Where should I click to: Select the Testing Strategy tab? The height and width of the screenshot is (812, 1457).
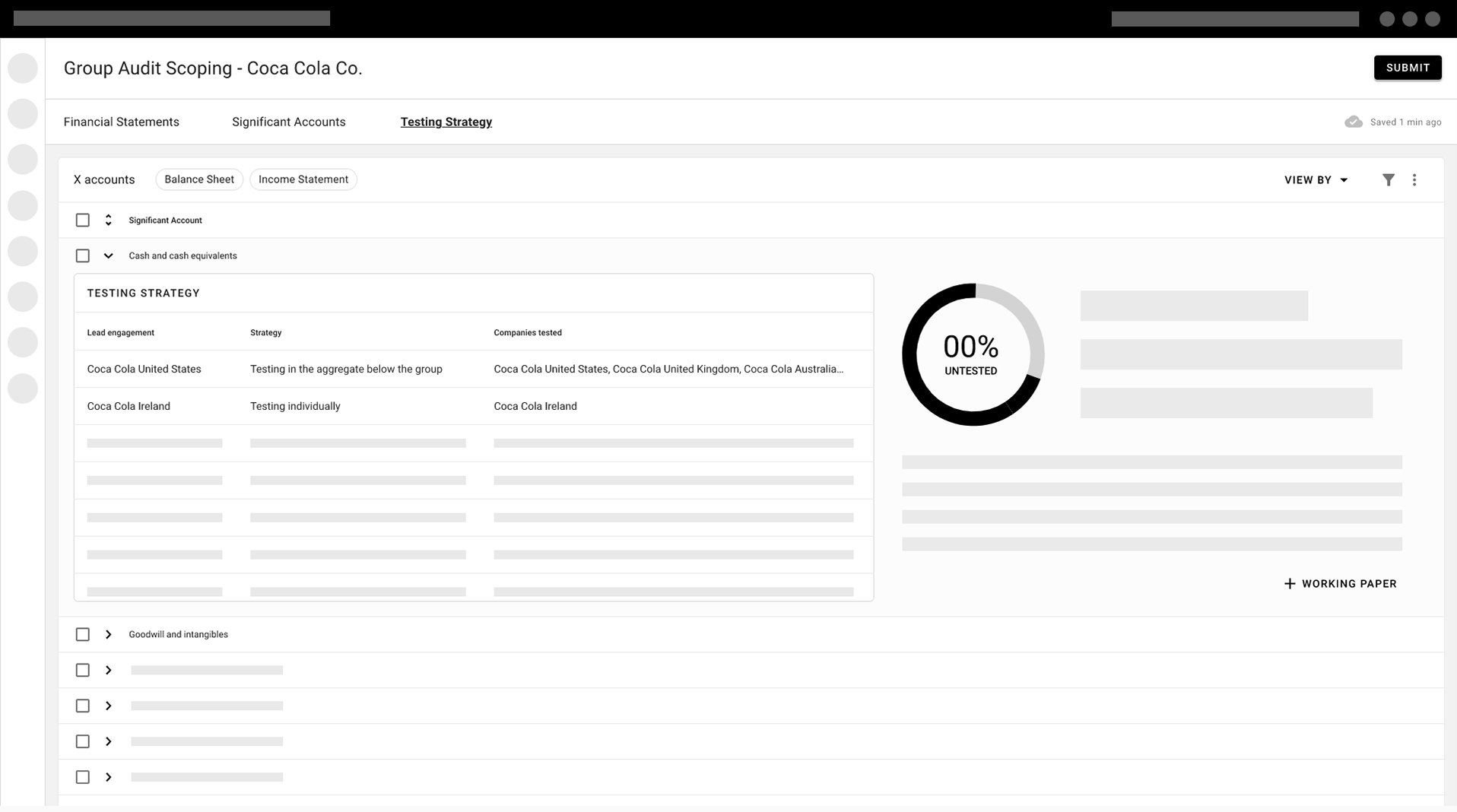click(x=446, y=122)
